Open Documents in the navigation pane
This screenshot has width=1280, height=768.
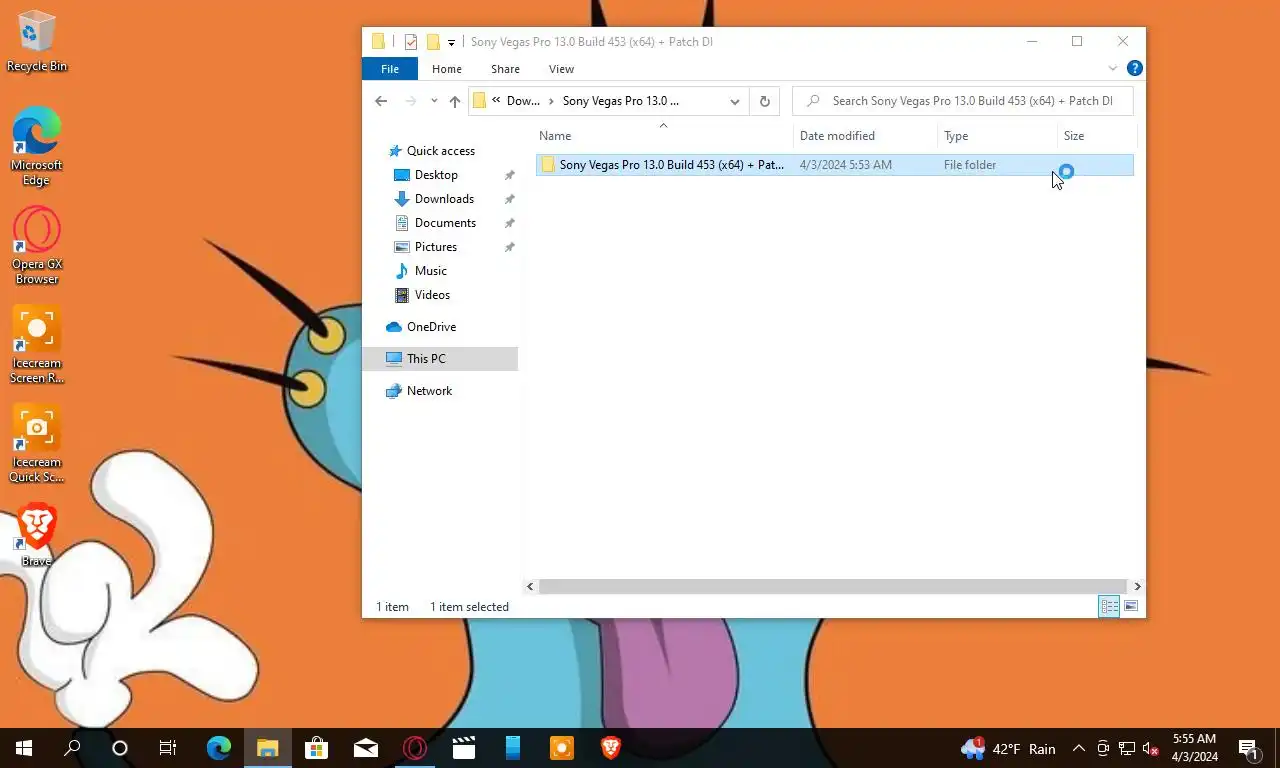(x=445, y=223)
